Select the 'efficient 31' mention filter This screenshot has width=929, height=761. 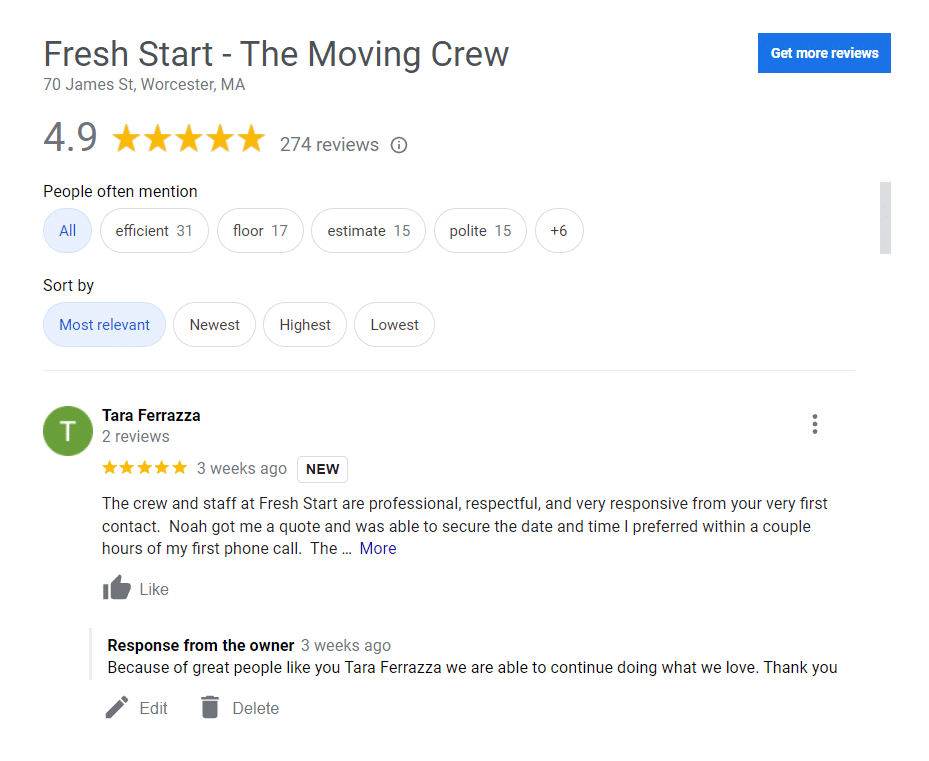(x=154, y=230)
